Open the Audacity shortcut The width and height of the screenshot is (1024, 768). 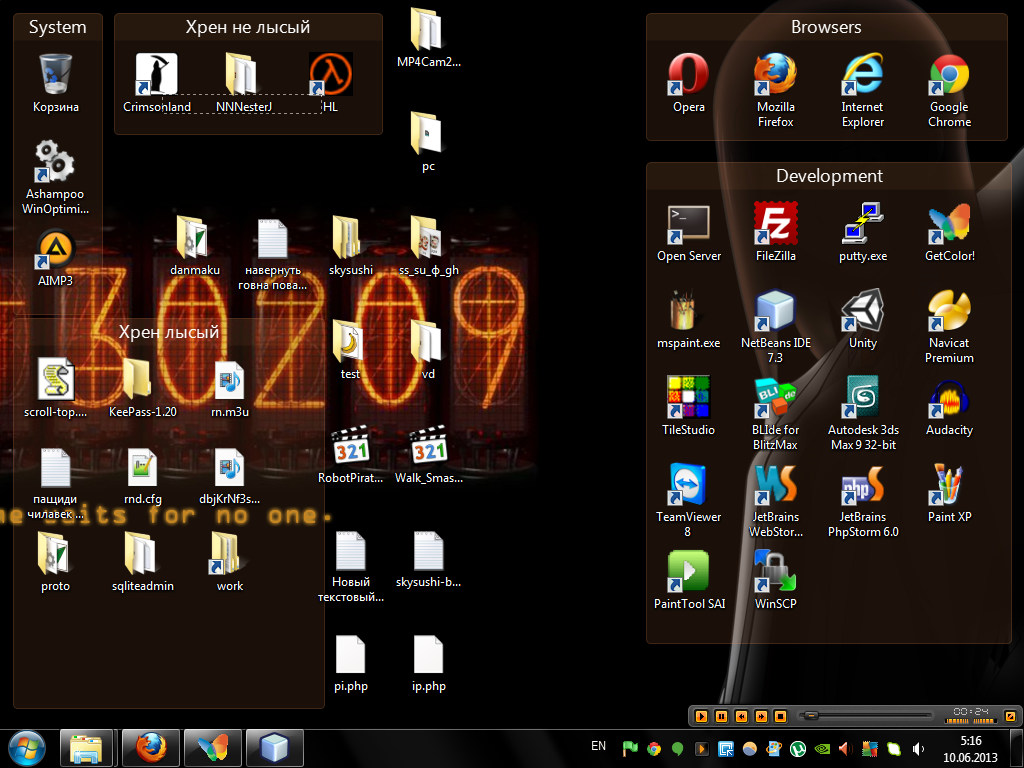(x=949, y=398)
